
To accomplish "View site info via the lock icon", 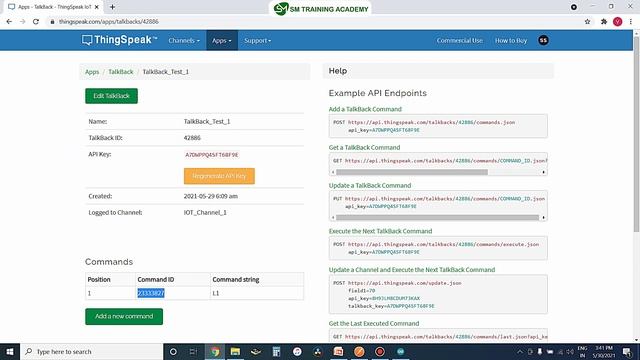I will (x=52, y=22).
